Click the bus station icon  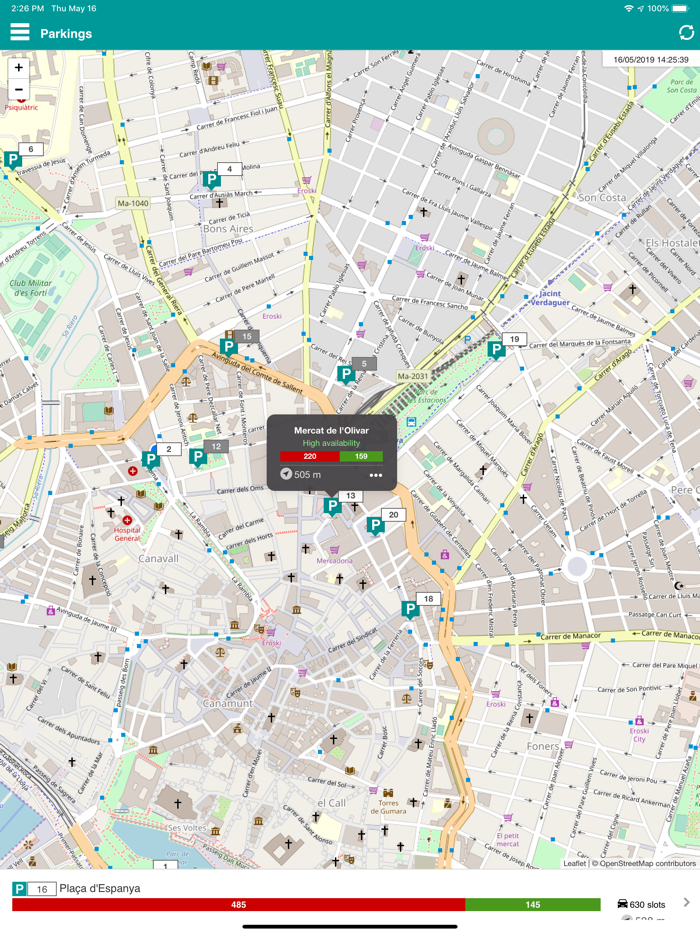410,422
